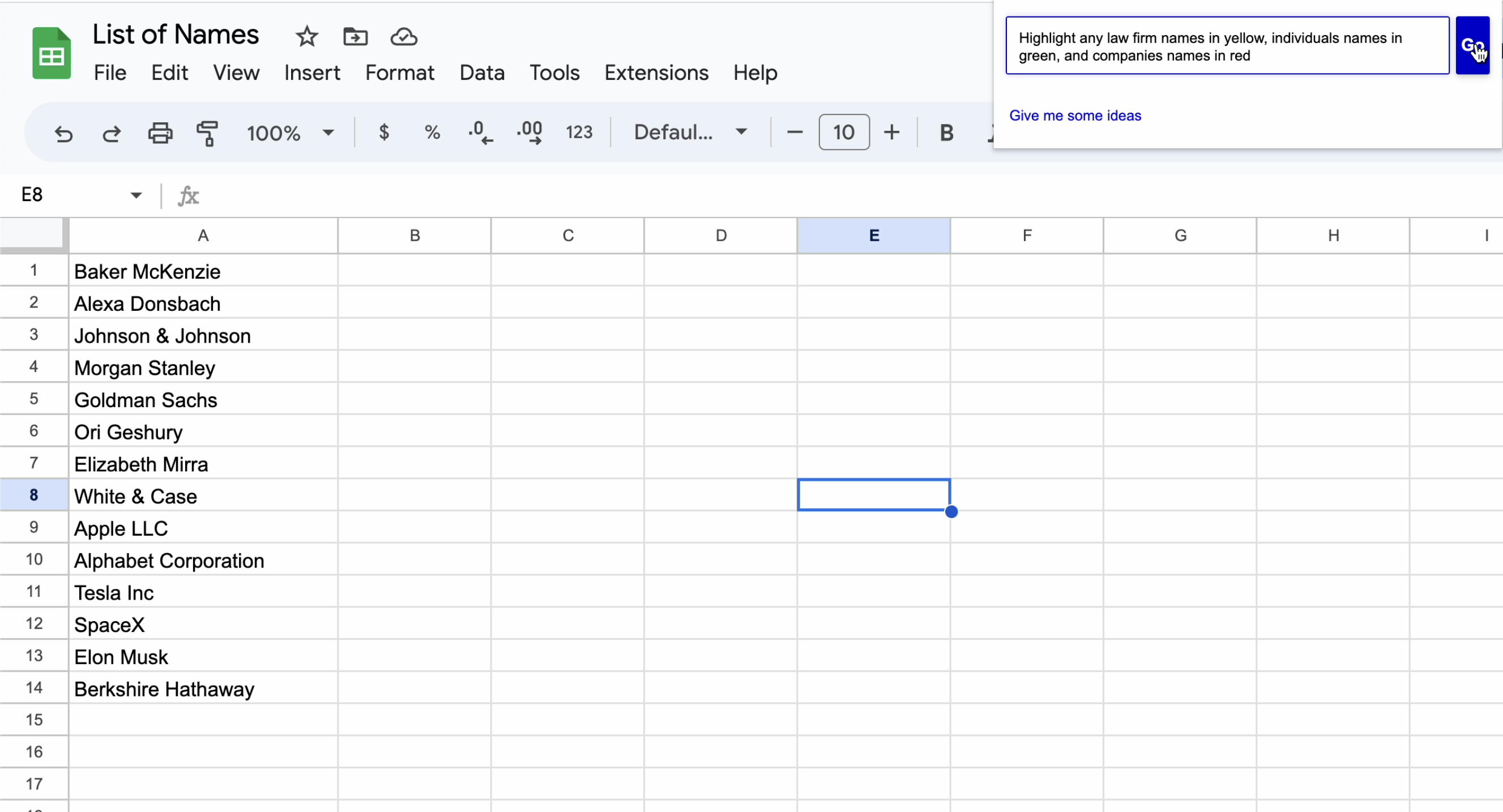Click the undo arrow icon

pos(63,133)
